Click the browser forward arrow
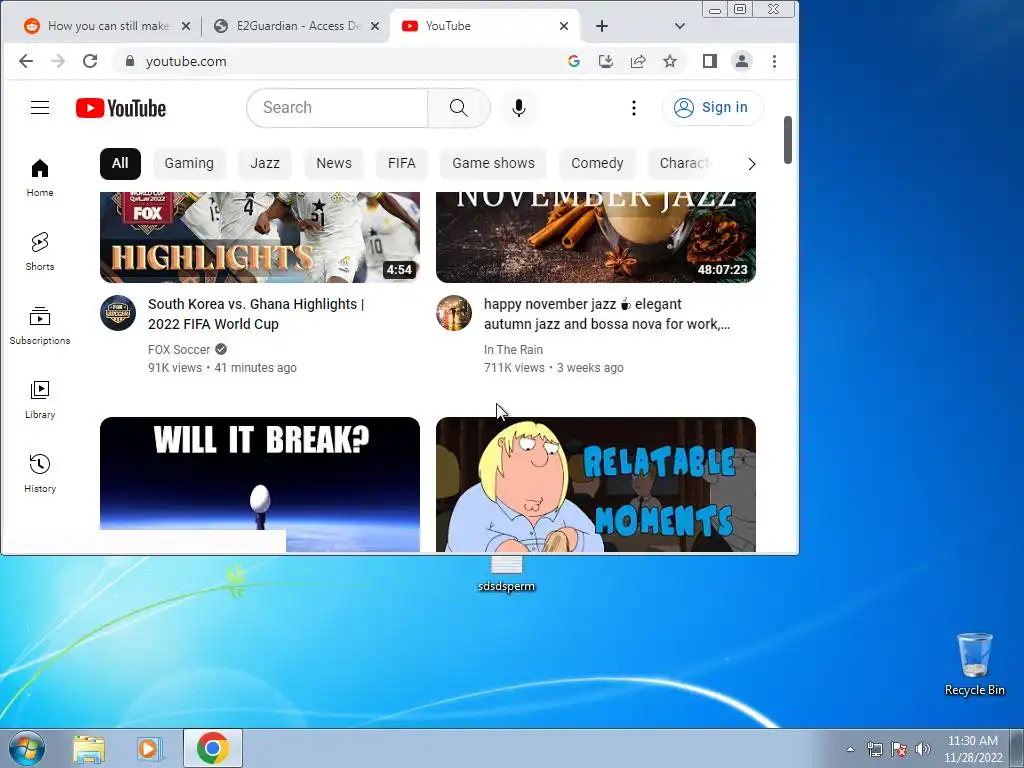Viewport: 1024px width, 768px height. pos(57,61)
